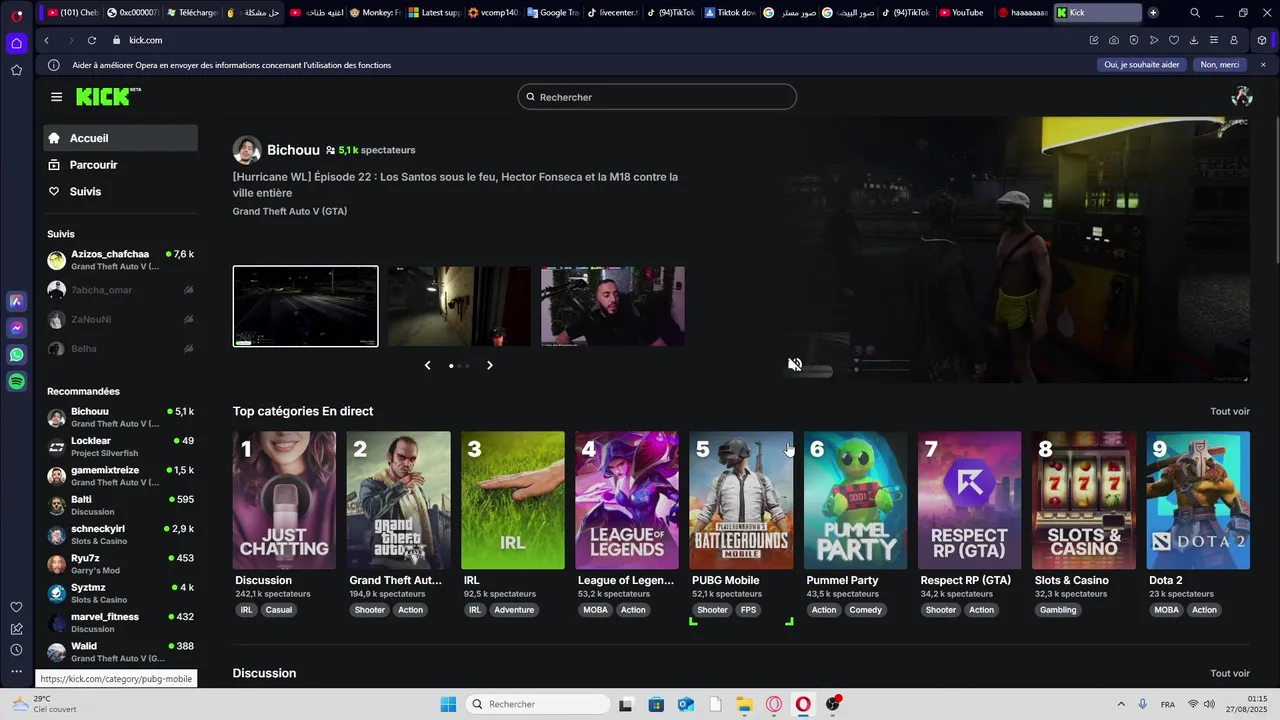Open Opera sidebar Messenger icon

pyautogui.click(x=17, y=328)
